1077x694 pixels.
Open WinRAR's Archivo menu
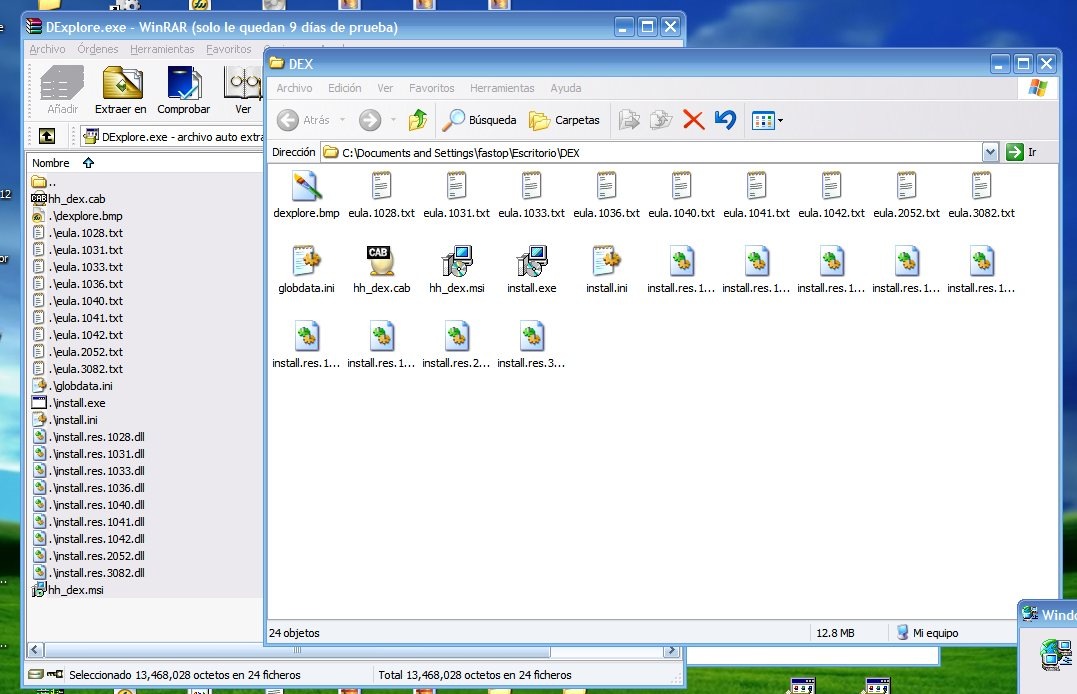coord(47,49)
